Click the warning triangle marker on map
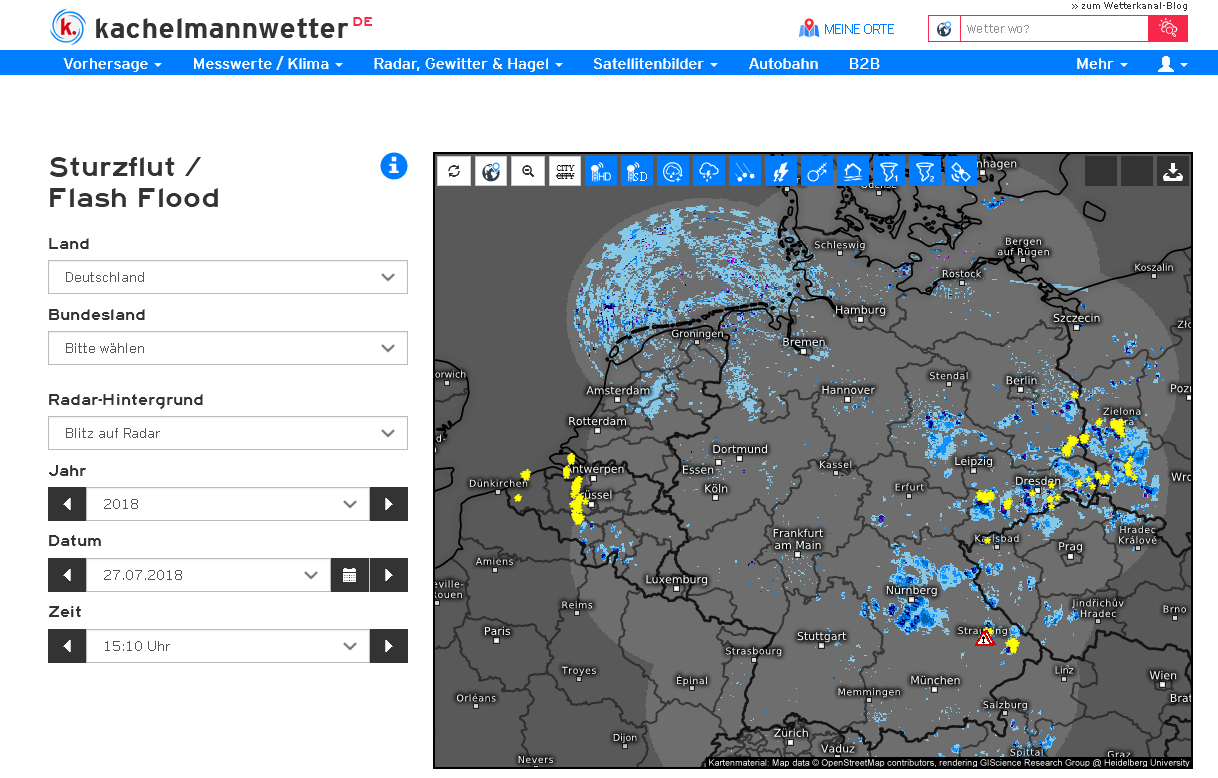Screen dimensions: 1218x778 coord(985,638)
